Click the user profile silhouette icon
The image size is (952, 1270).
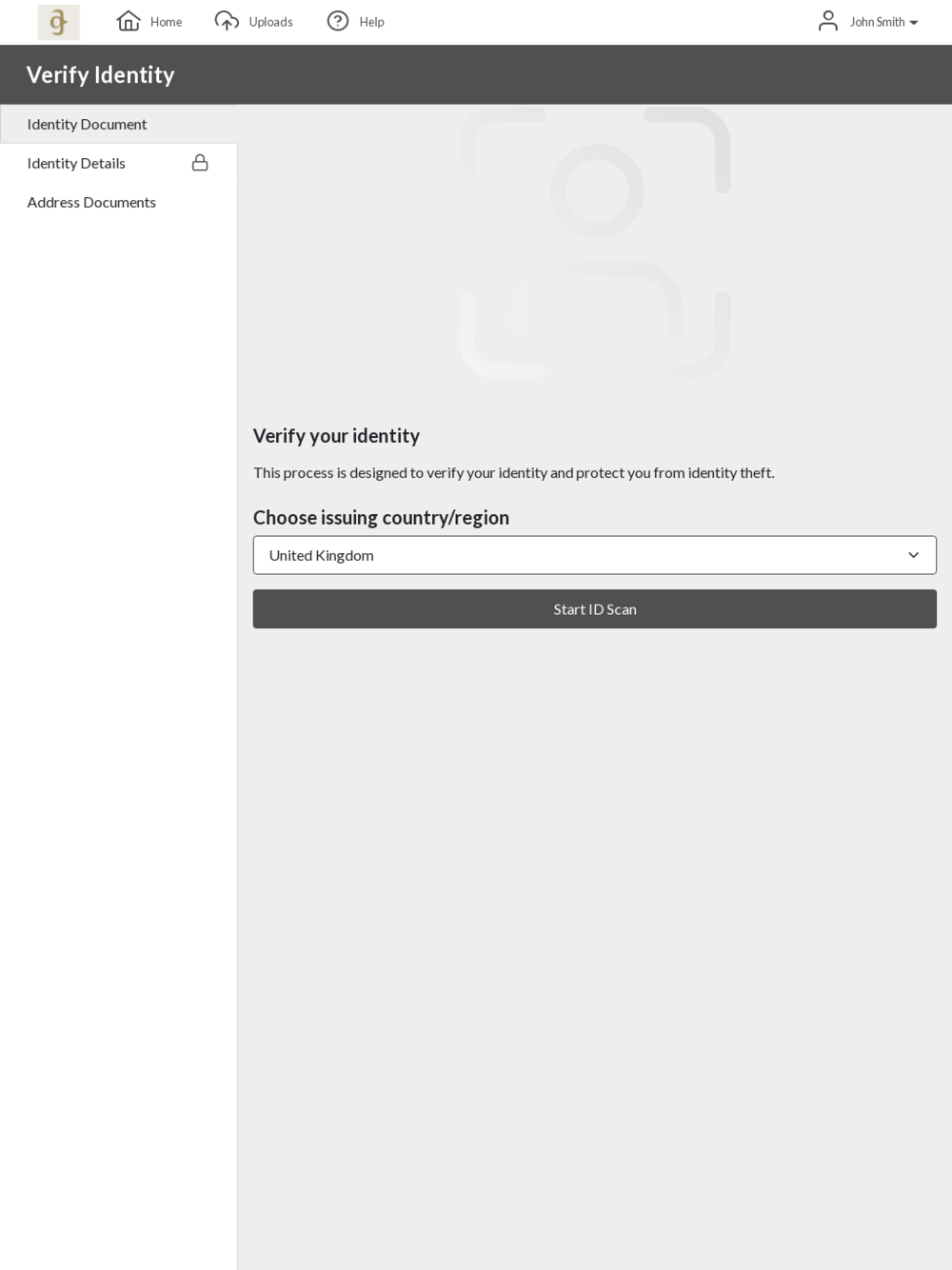tap(828, 21)
